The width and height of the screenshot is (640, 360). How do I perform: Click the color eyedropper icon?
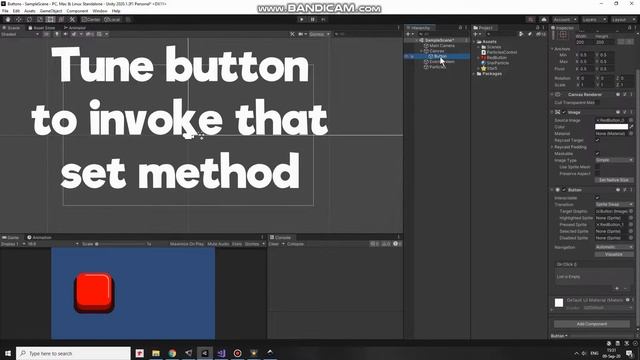point(631,127)
